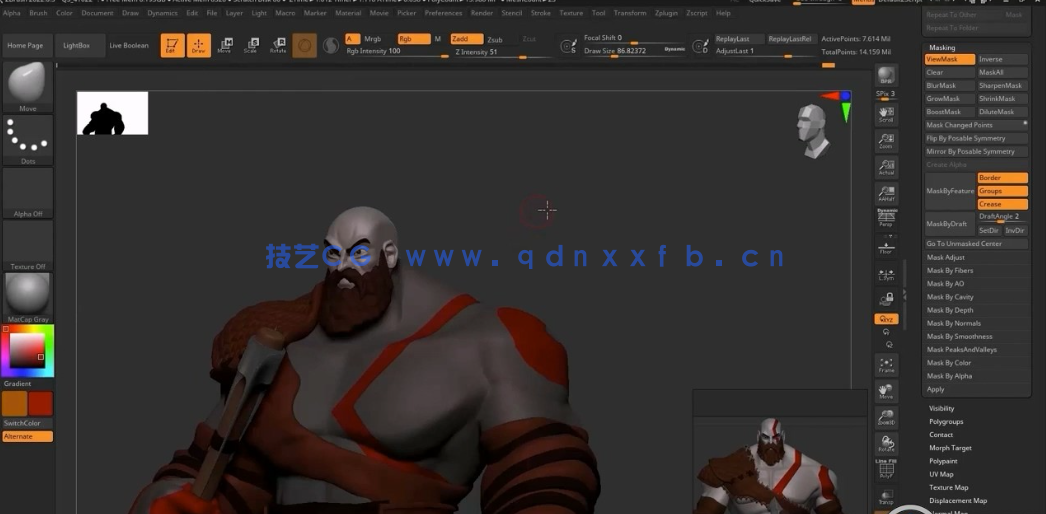This screenshot has width=1046, height=514.
Task: Select the Move transform tool in top shelf
Action: 225,45
